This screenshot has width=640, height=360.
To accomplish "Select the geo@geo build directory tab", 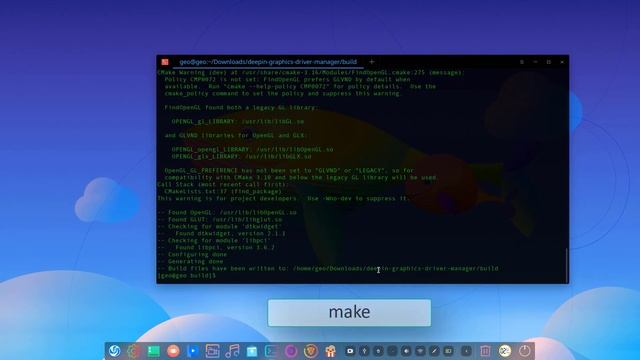I will point(268,62).
